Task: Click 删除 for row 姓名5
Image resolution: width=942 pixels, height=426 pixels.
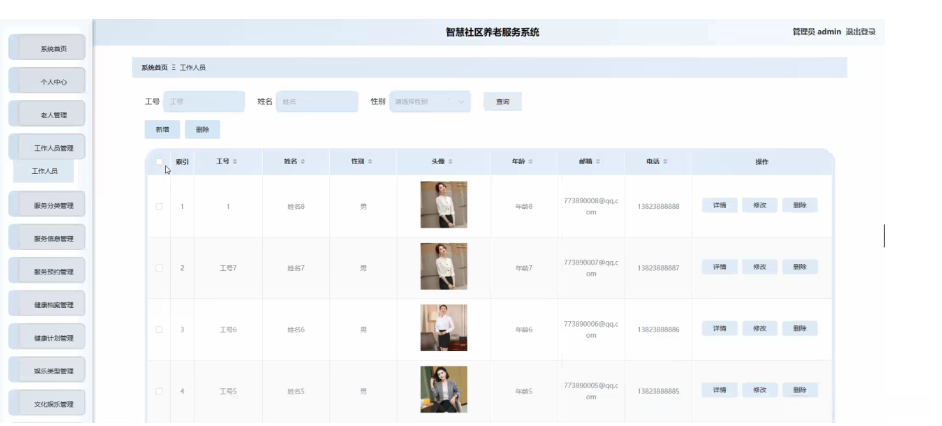Action: [800, 390]
